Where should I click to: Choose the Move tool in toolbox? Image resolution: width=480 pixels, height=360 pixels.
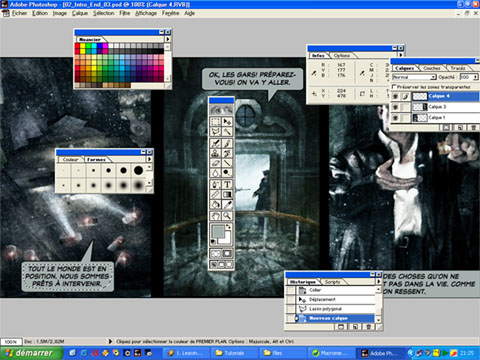[227, 122]
